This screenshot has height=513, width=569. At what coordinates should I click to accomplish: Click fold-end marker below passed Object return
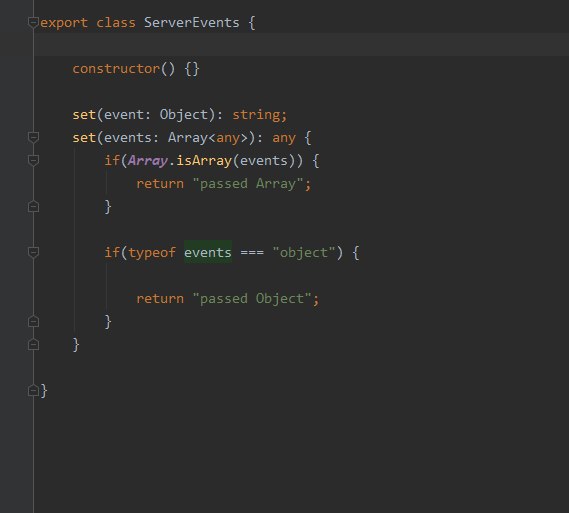click(x=33, y=321)
